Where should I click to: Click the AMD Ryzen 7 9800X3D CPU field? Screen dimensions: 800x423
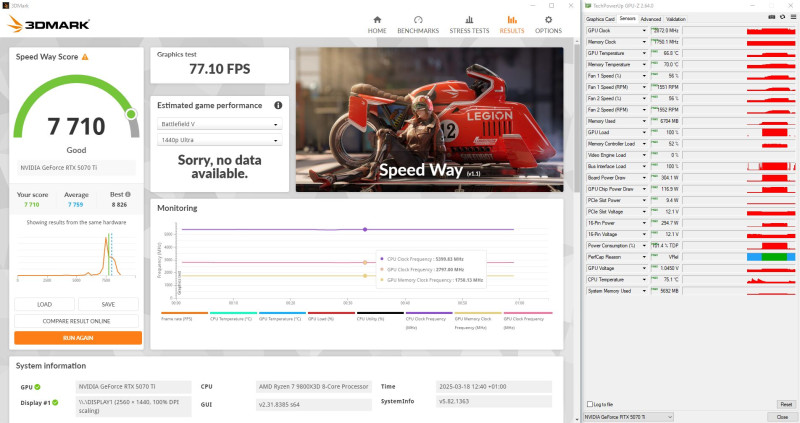point(314,387)
